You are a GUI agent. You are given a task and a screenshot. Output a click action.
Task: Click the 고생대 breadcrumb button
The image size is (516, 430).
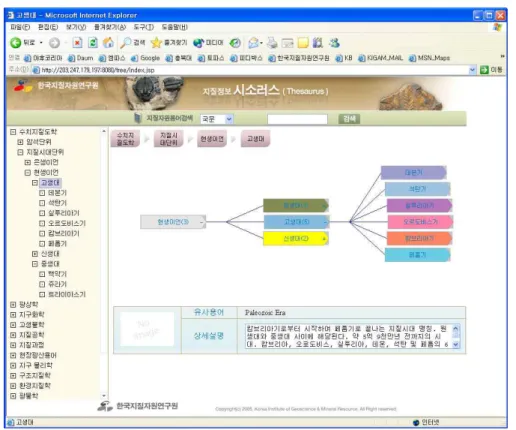coord(255,139)
